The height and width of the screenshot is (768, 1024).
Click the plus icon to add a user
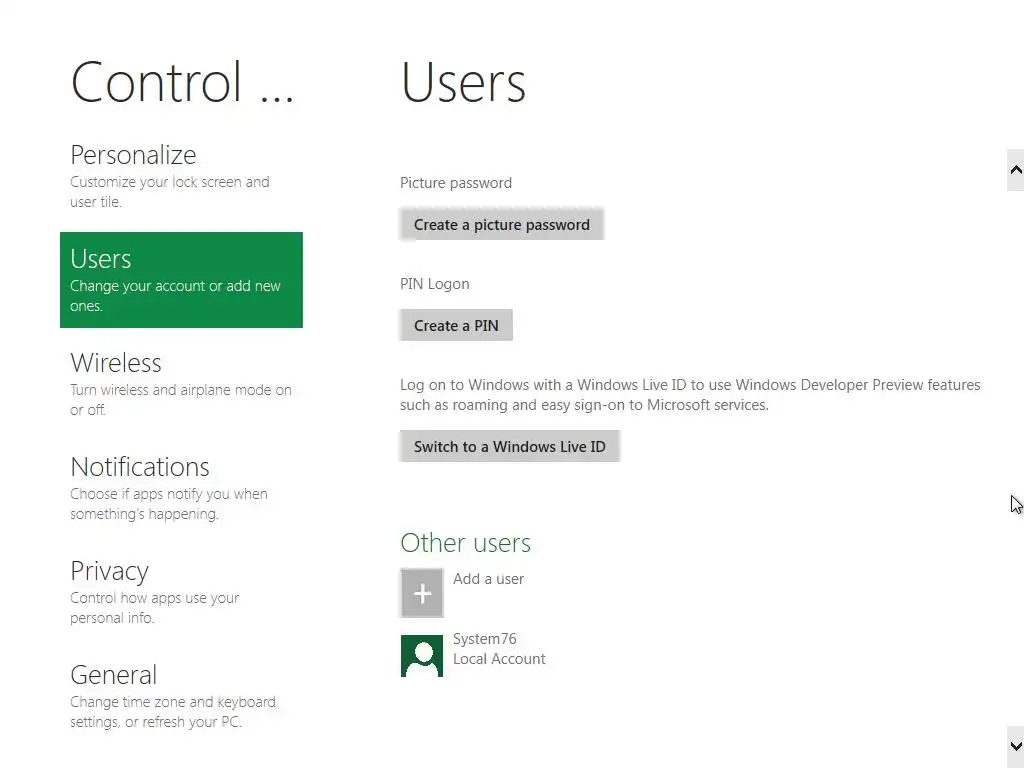point(422,593)
